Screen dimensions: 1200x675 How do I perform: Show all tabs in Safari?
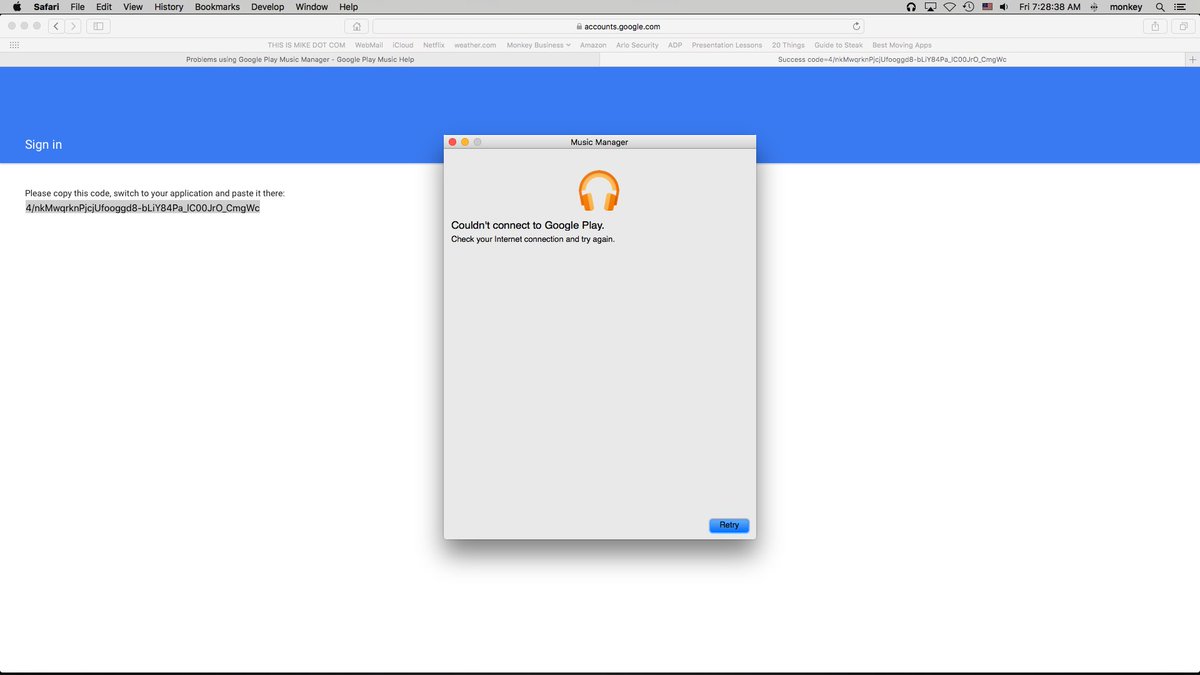click(1183, 26)
